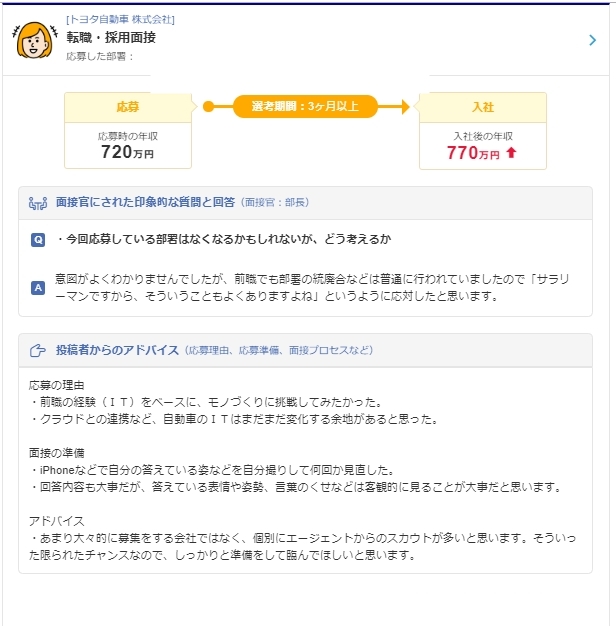Click the orange timeline start dot
The height and width of the screenshot is (626, 616).
[x=208, y=107]
